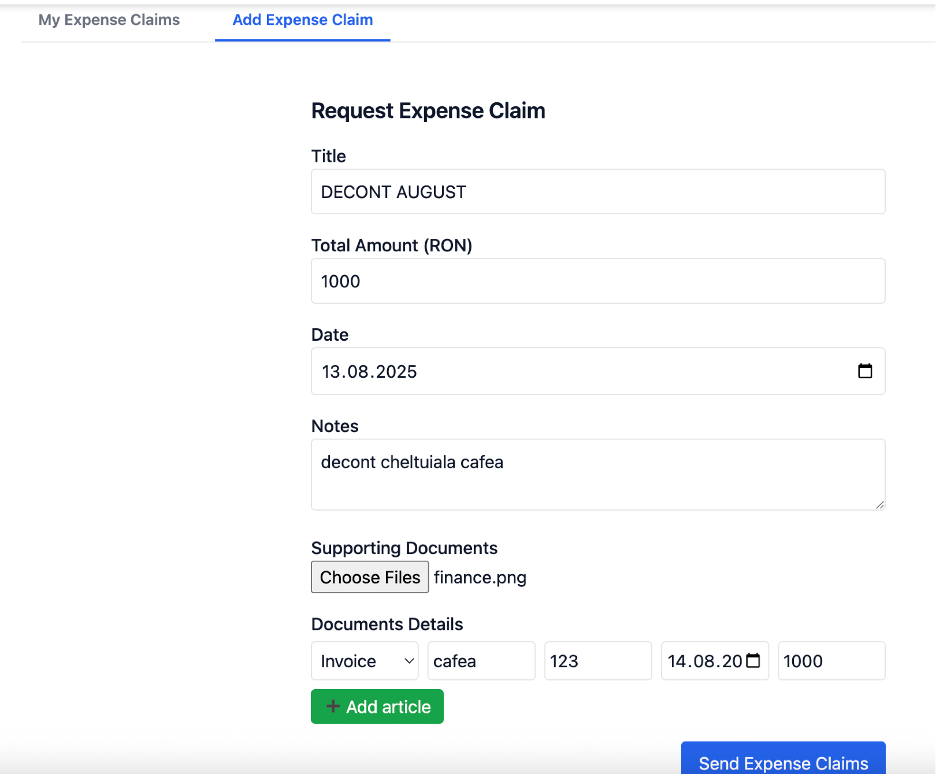This screenshot has width=936, height=774.
Task: Focus the document amount field in Documents Details
Action: pos(831,661)
